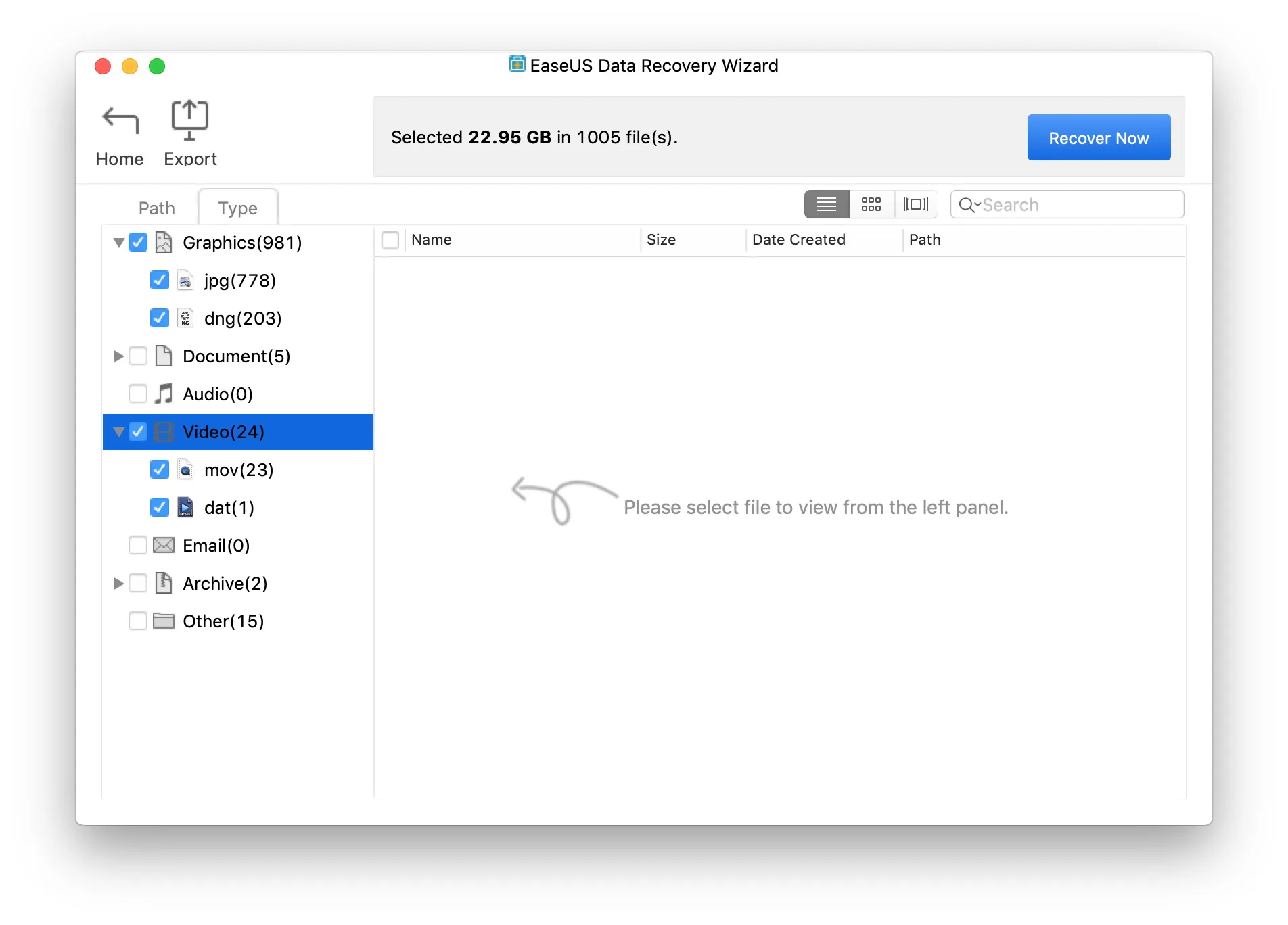This screenshot has width=1288, height=925.
Task: Uncheck the jpg(778) checkbox
Action: (160, 280)
